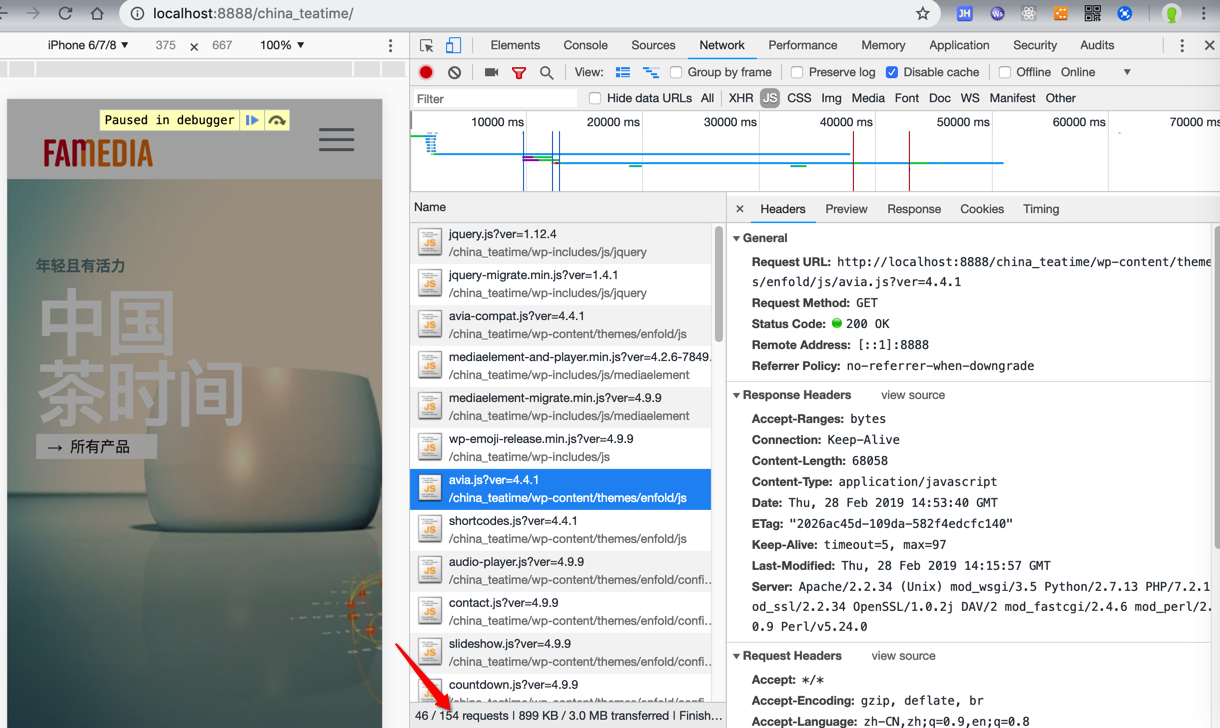
Task: View source of Request Headers
Action: click(903, 656)
